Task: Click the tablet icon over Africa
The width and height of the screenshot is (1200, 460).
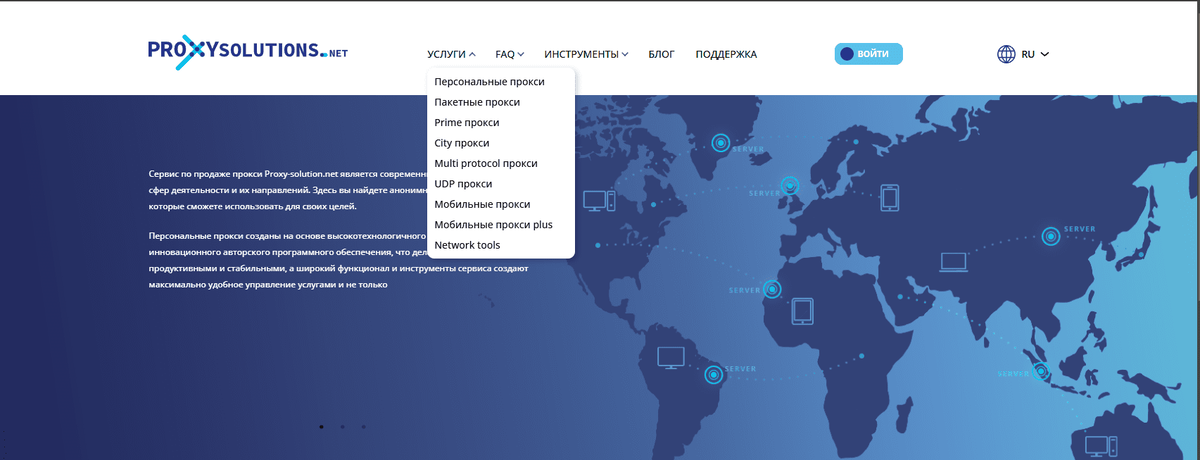Action: [803, 311]
